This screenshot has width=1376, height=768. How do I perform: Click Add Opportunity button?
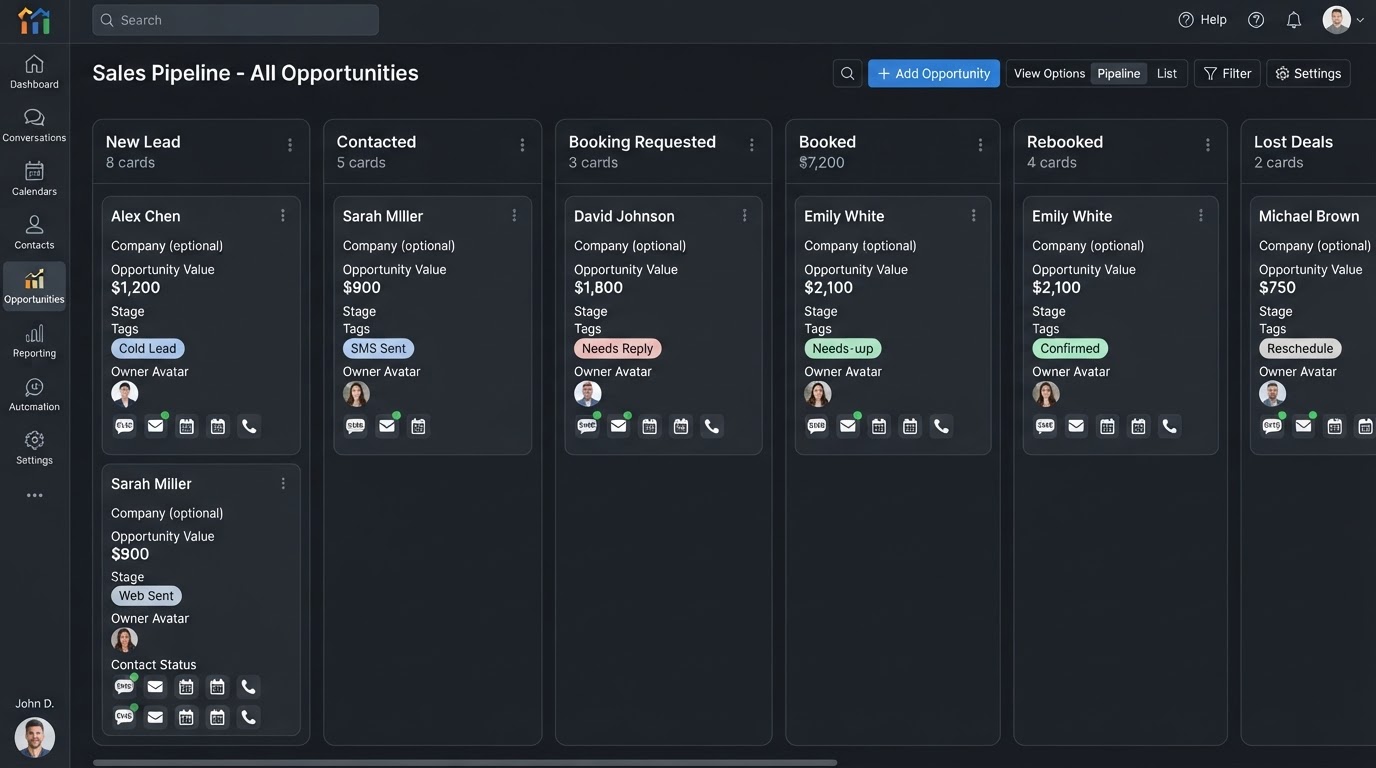(934, 73)
